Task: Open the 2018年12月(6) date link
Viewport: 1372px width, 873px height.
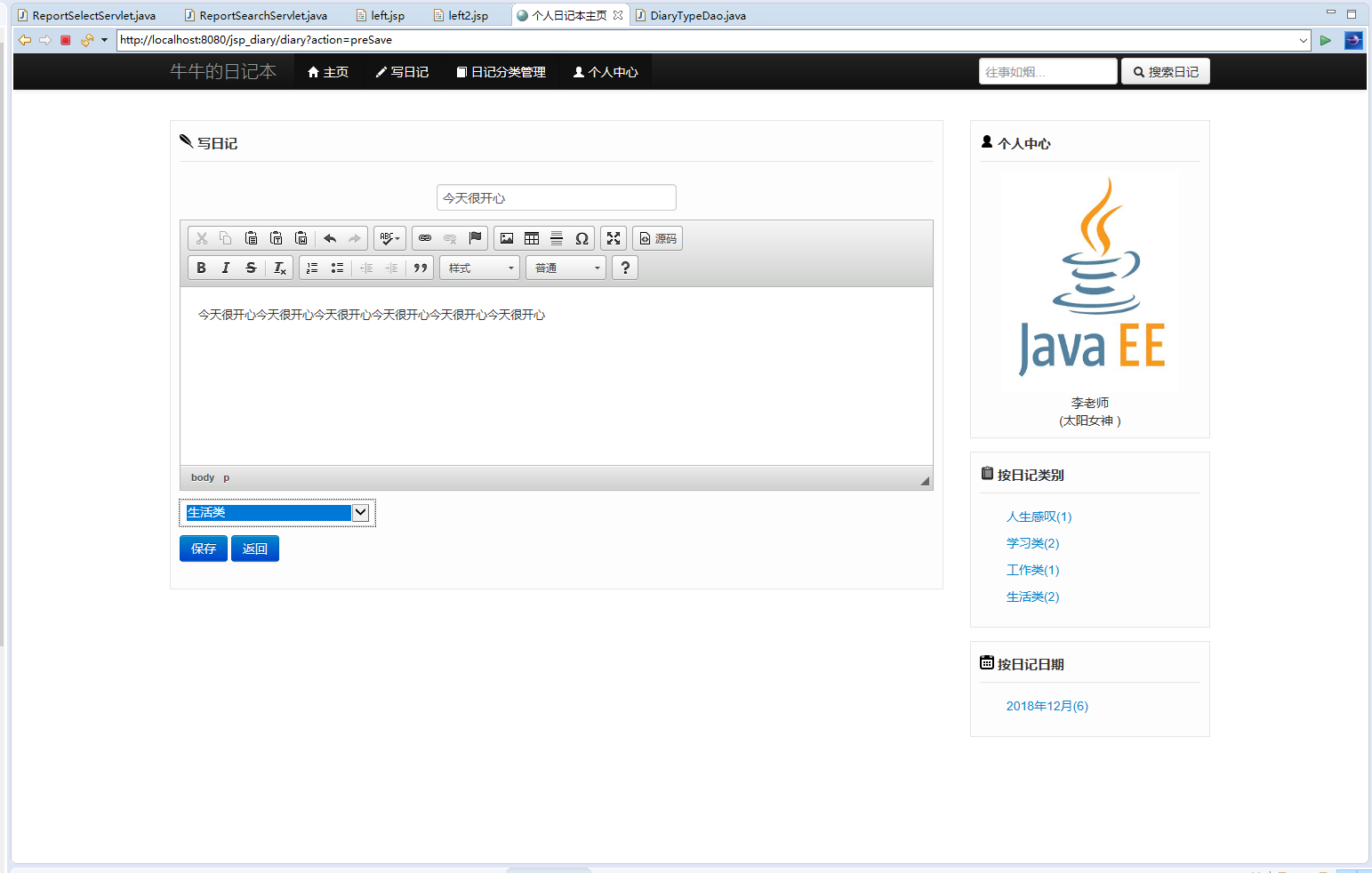Action: tap(1047, 706)
